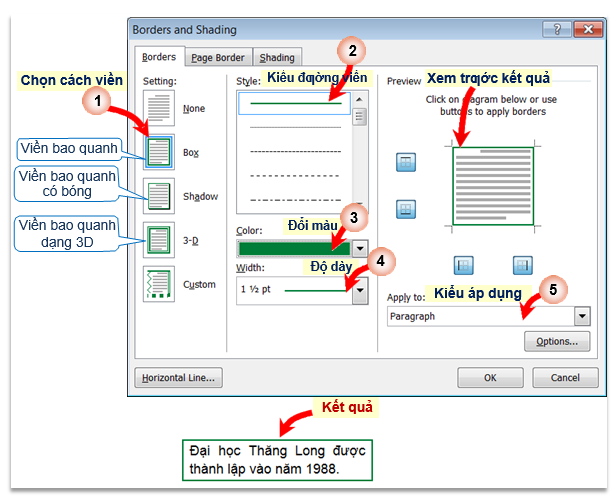
Task: Pick the Shadow border setting icon
Action: point(158,196)
